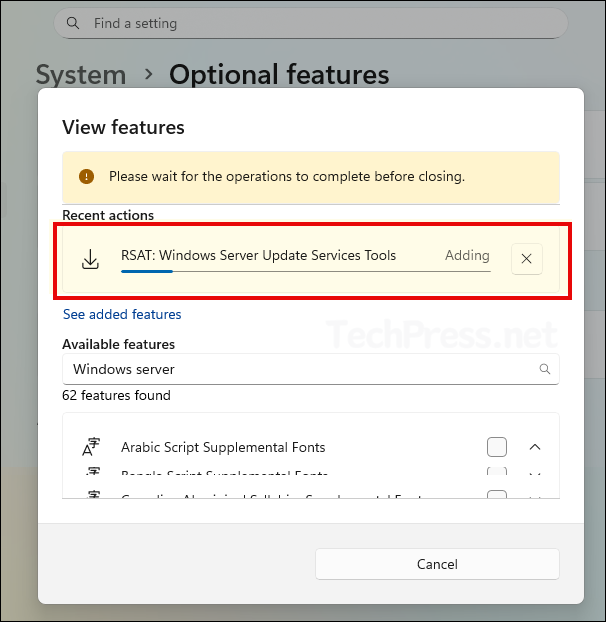Image resolution: width=606 pixels, height=622 pixels.
Task: Click the Arabic Script fonts language icon
Action: pyautogui.click(x=92, y=447)
